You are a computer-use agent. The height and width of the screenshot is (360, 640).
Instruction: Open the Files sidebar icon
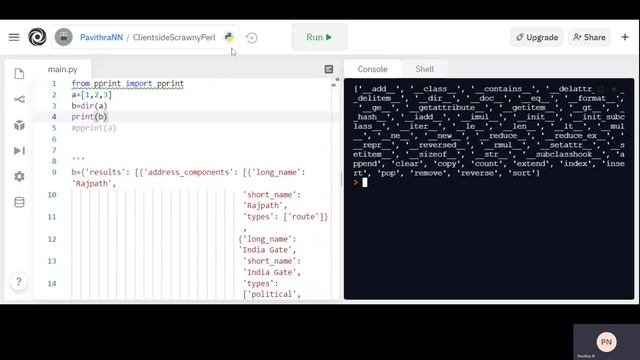tap(19, 74)
